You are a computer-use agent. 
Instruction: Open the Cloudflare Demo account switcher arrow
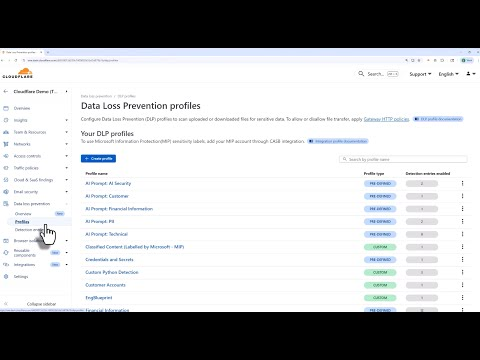click(66, 91)
